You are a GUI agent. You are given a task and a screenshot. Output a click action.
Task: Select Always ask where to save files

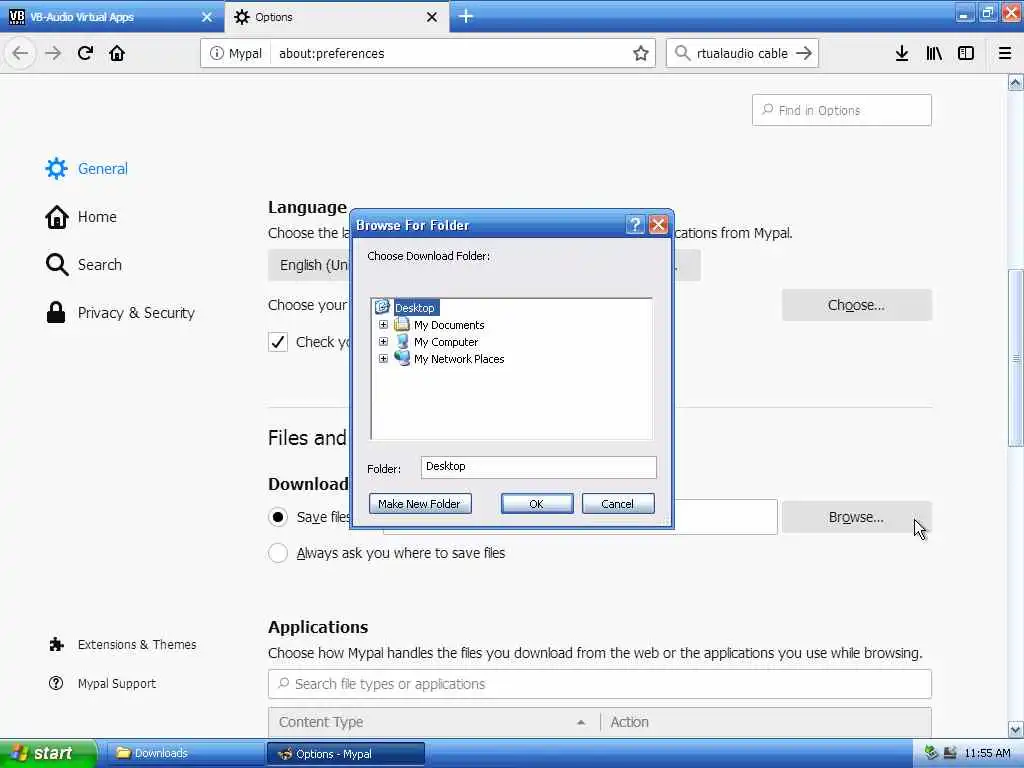278,553
